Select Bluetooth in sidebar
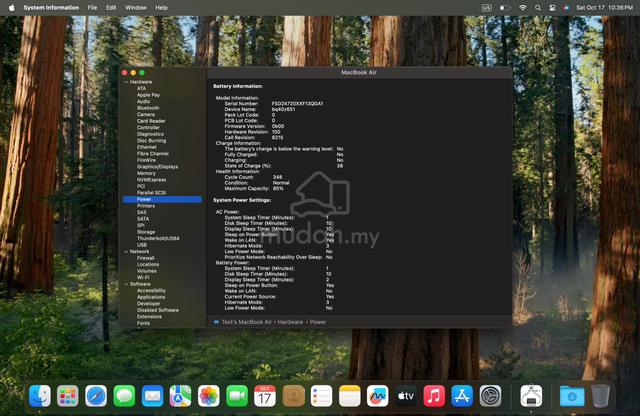The height and width of the screenshot is (416, 640). pyautogui.click(x=148, y=108)
